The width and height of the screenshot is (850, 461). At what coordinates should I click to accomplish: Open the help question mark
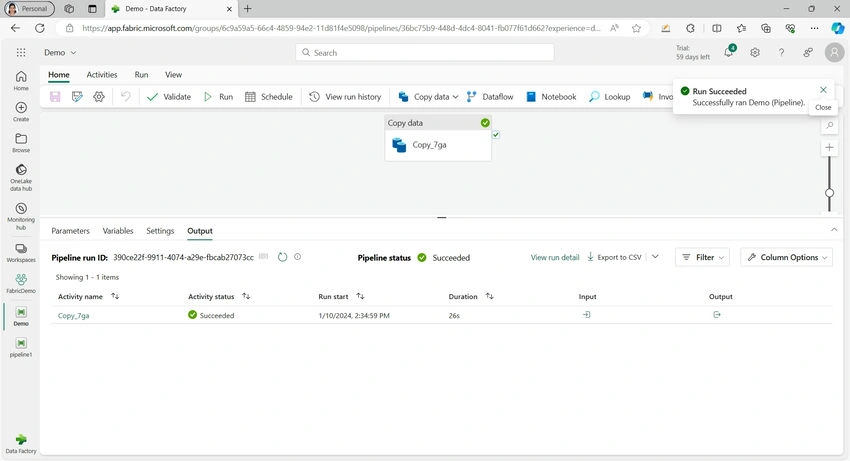click(x=781, y=53)
